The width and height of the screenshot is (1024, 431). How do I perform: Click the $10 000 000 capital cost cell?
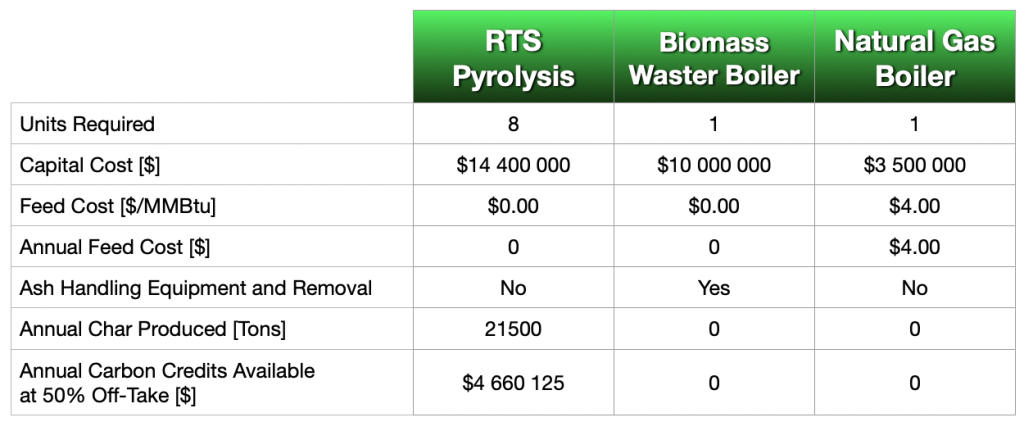[714, 165]
